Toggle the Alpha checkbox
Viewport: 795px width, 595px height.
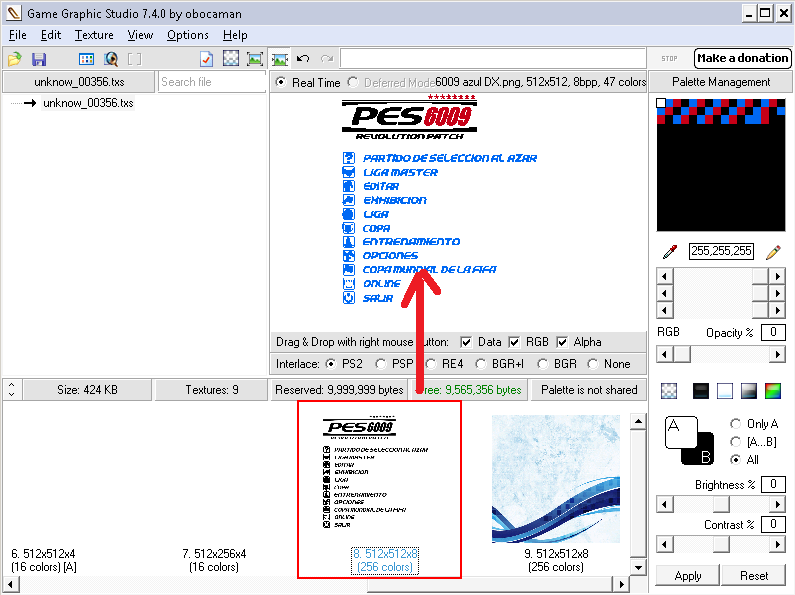[x=562, y=342]
